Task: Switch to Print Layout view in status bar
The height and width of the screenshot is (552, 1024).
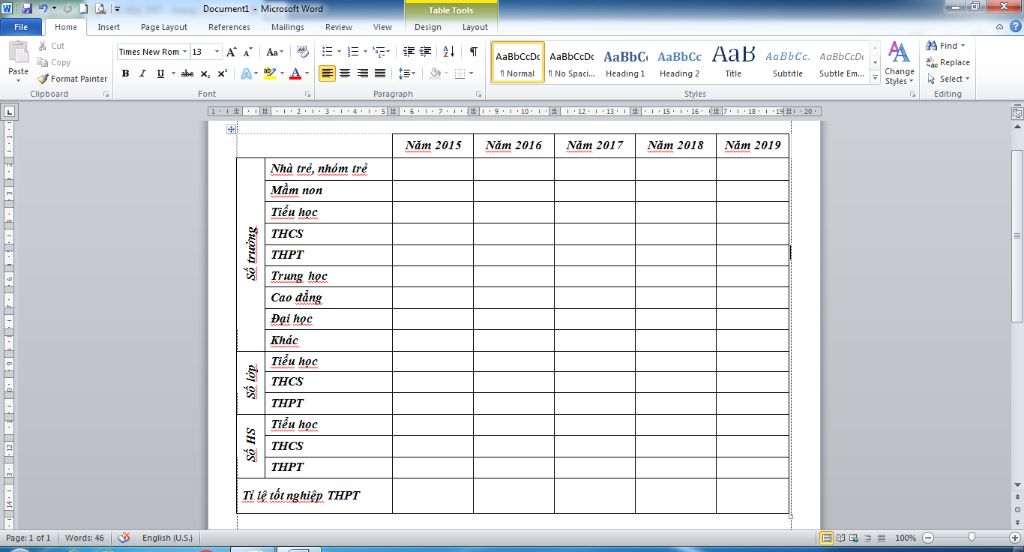Action: click(826, 538)
